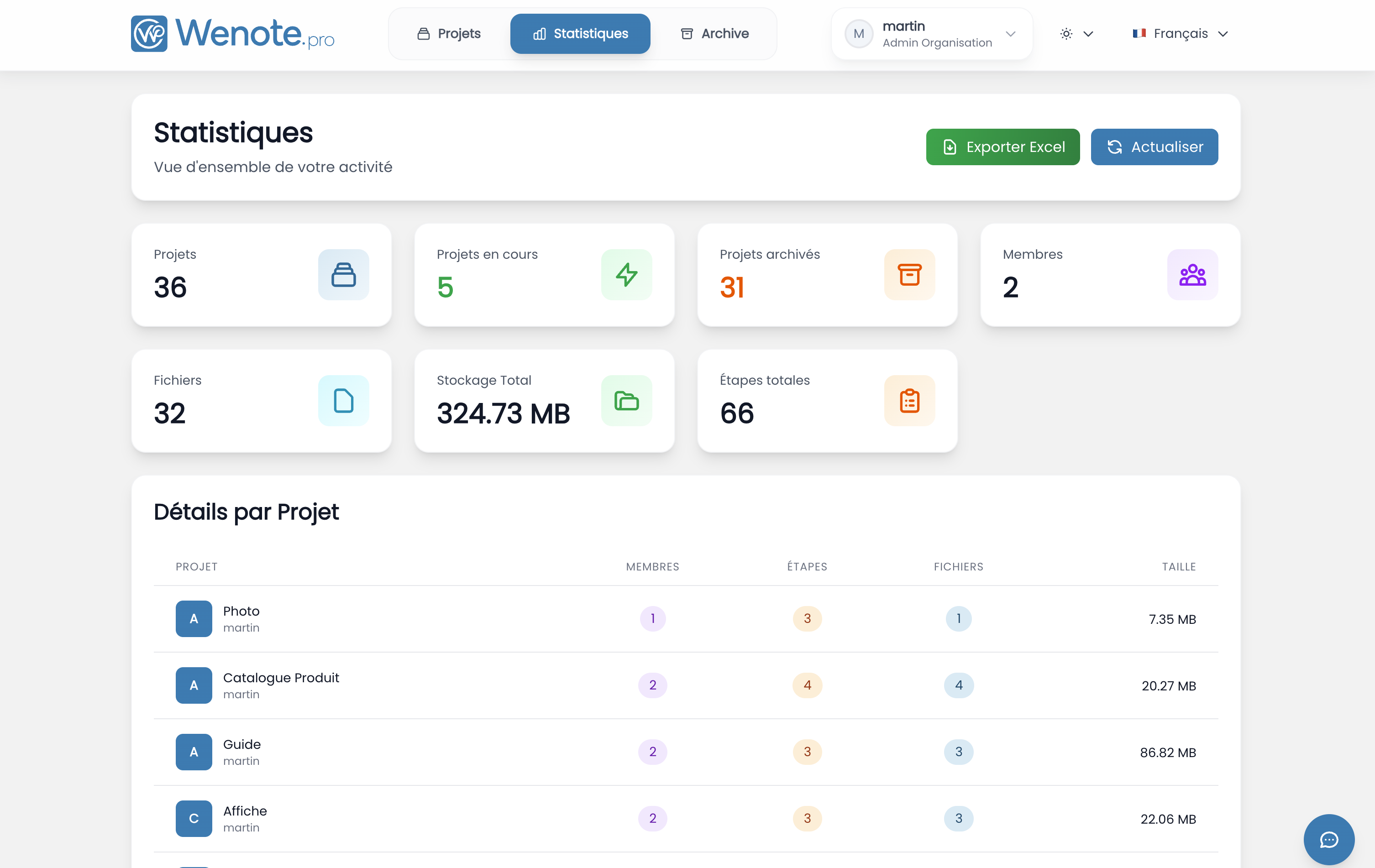Click the Stockage Total folder icon
The height and width of the screenshot is (868, 1375).
pos(626,401)
